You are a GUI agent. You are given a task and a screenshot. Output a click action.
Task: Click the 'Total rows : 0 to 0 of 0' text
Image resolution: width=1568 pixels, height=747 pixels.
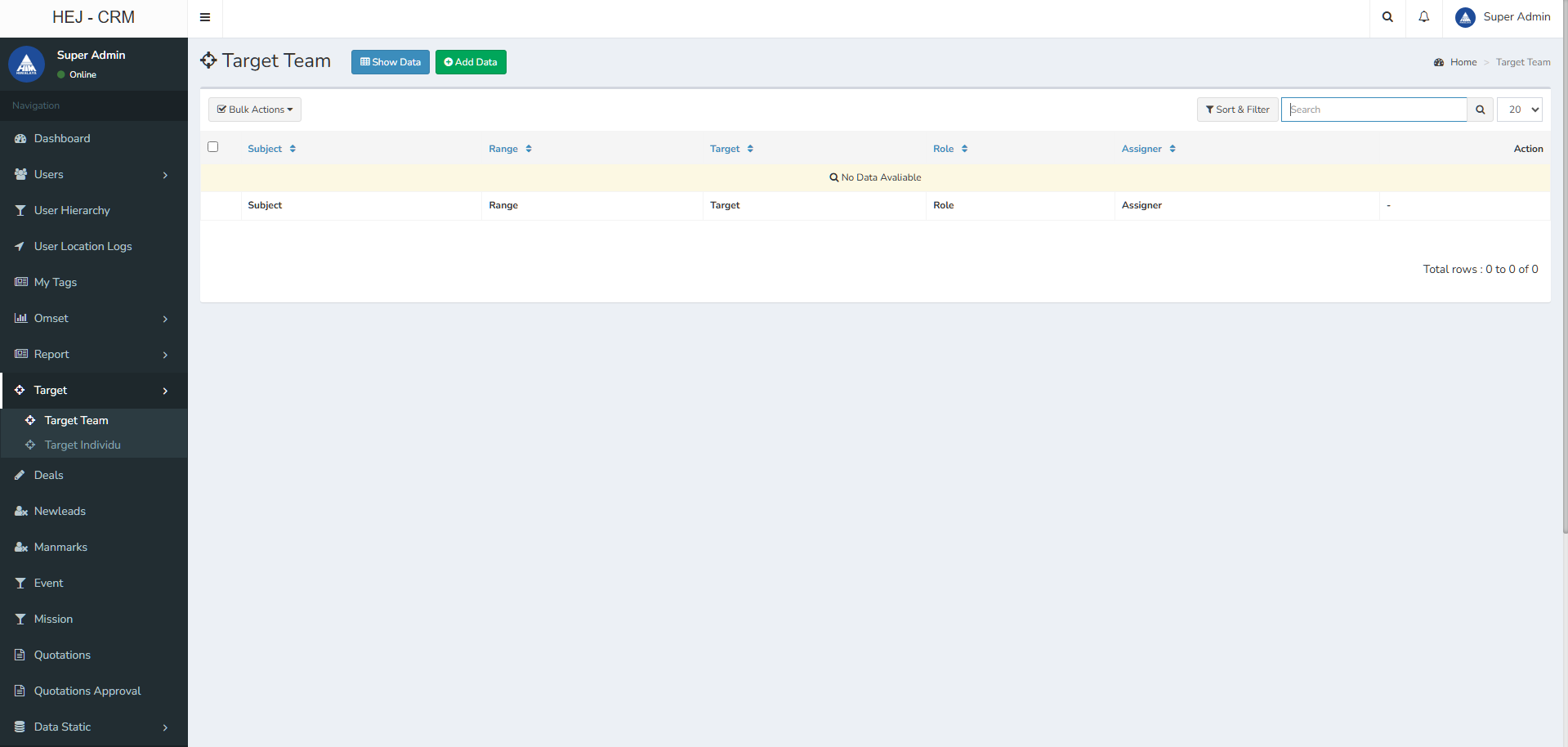pyautogui.click(x=1481, y=269)
